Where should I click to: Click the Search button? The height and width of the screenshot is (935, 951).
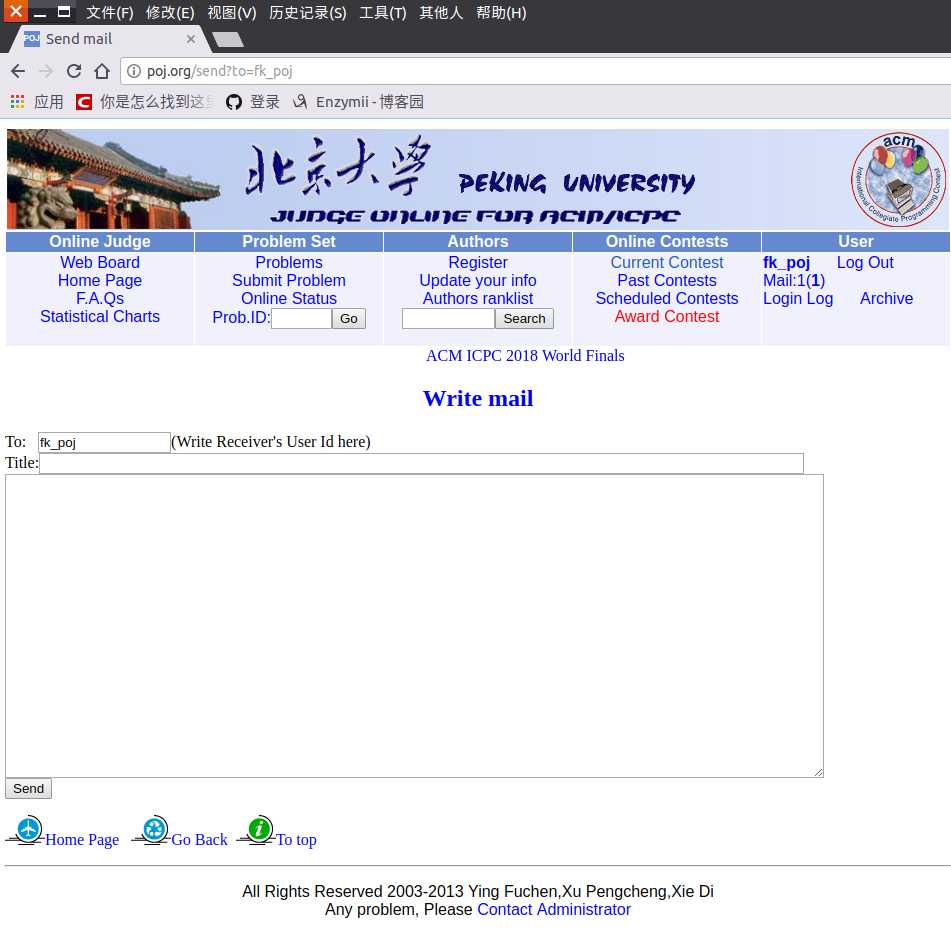tap(524, 318)
